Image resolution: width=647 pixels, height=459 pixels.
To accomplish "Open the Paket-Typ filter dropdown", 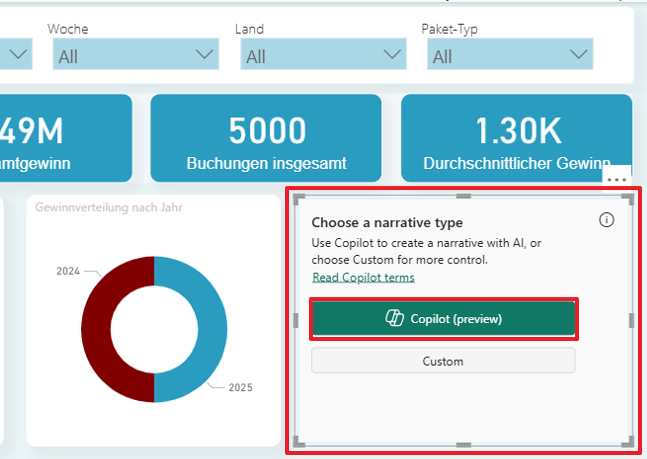I will click(510, 54).
